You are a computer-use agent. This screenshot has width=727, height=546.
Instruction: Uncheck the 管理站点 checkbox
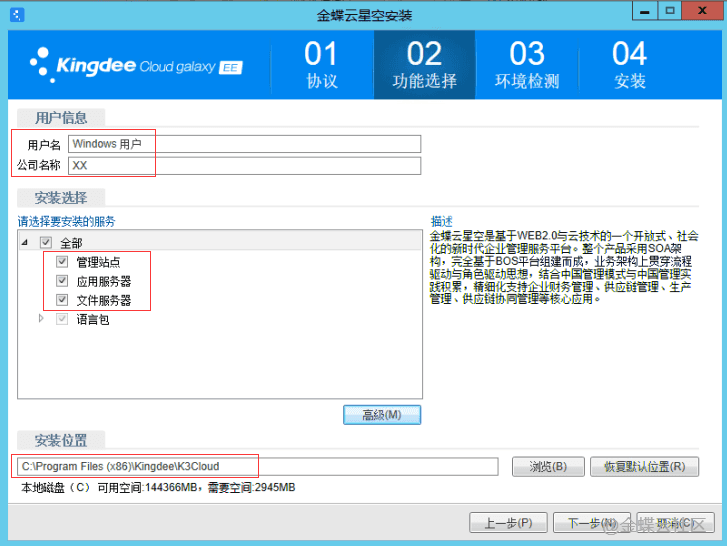[62, 261]
